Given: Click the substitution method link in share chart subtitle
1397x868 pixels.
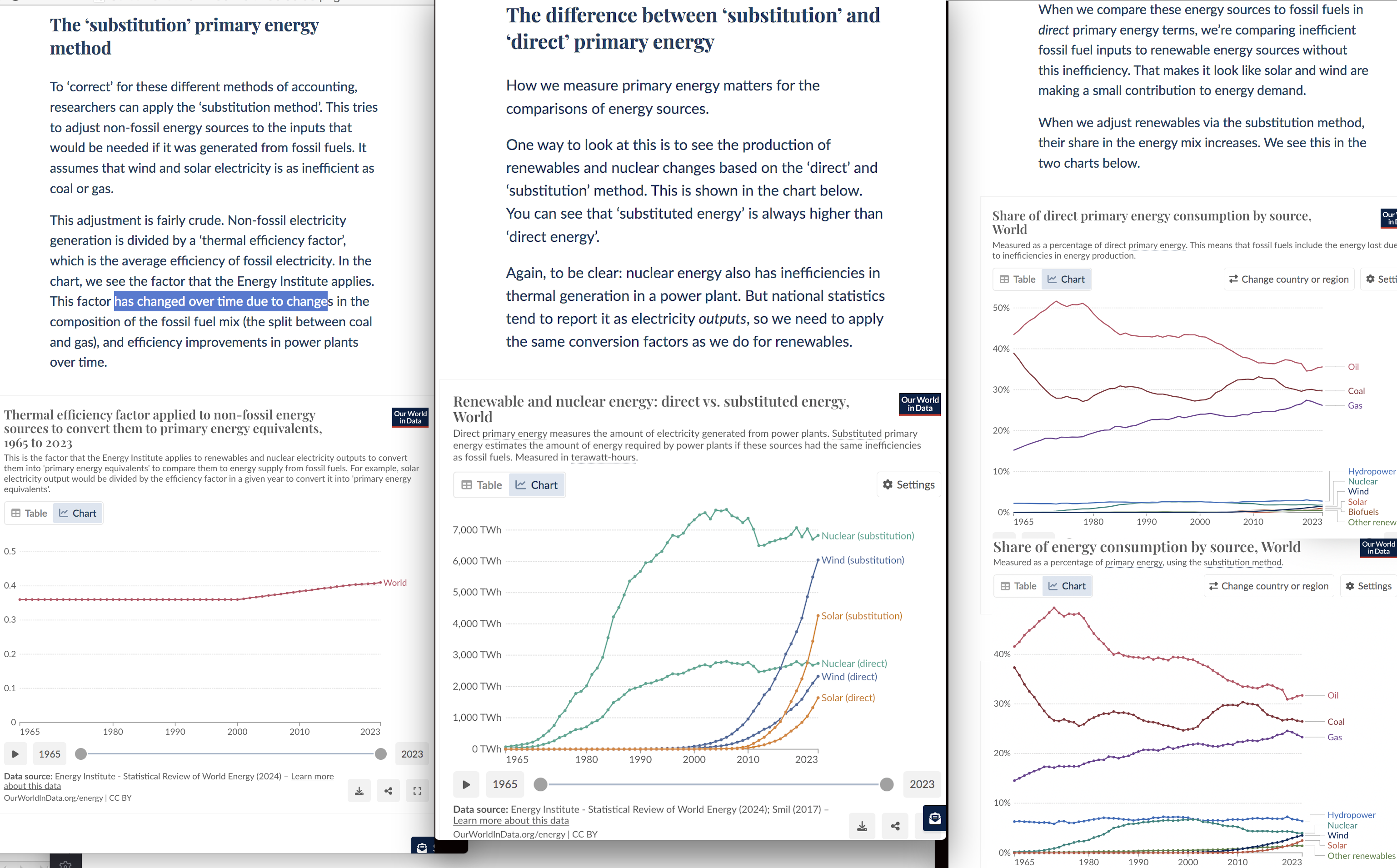Looking at the screenshot, I should (1242, 563).
